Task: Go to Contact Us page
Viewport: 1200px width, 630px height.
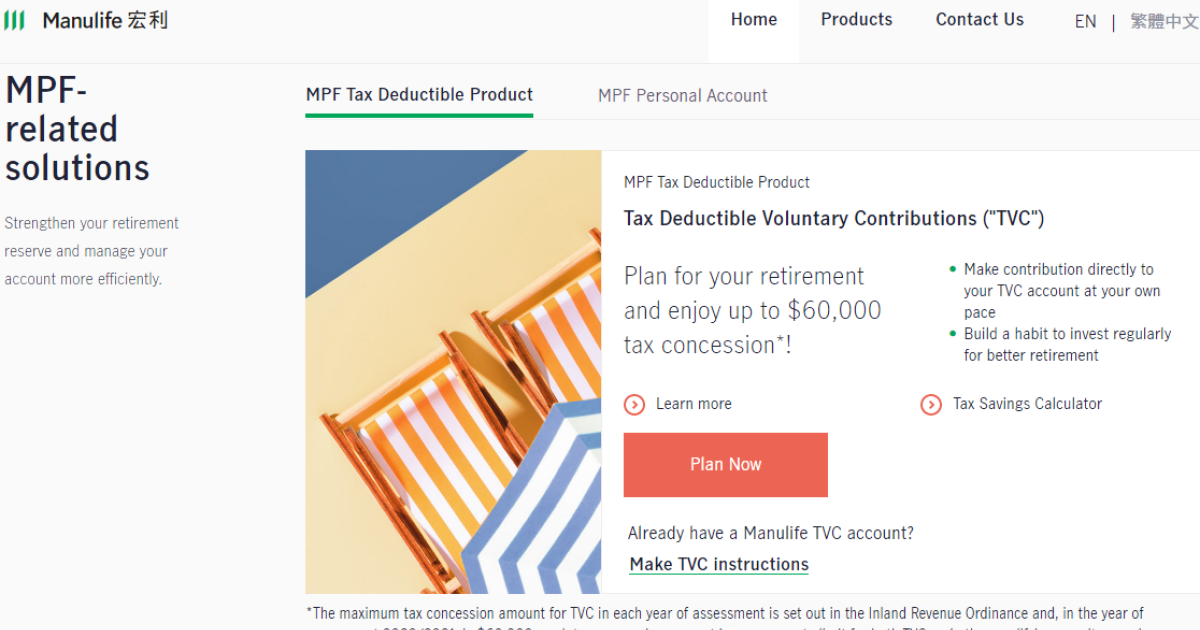Action: (x=979, y=20)
